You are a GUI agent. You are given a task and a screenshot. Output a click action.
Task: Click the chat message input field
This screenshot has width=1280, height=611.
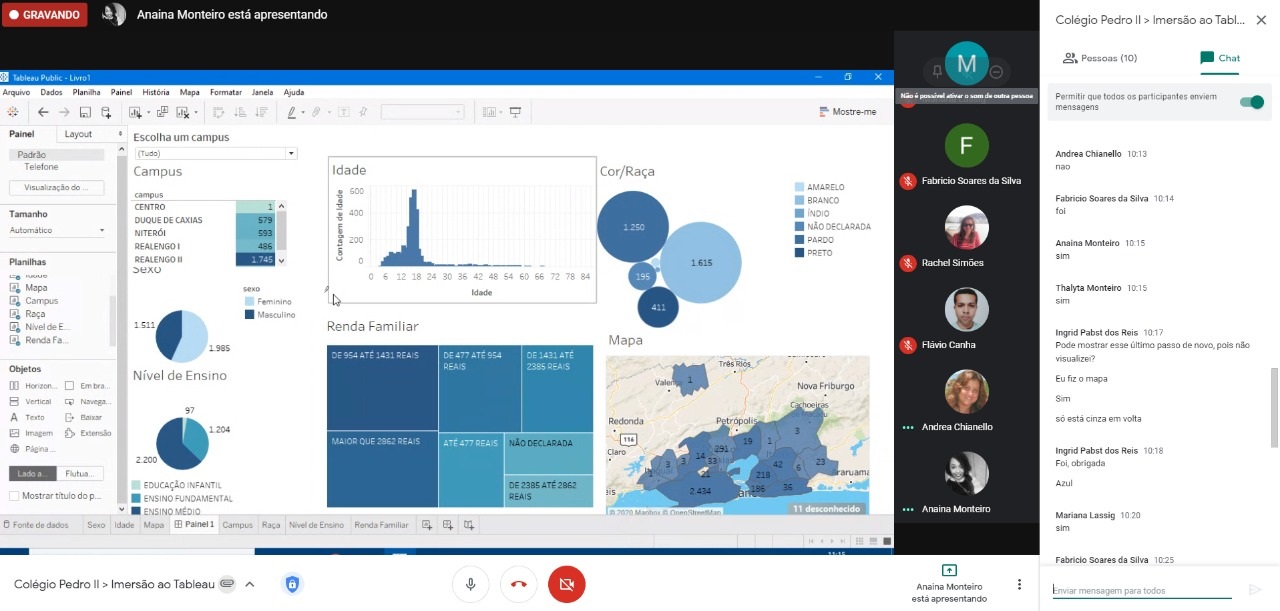[1140, 590]
